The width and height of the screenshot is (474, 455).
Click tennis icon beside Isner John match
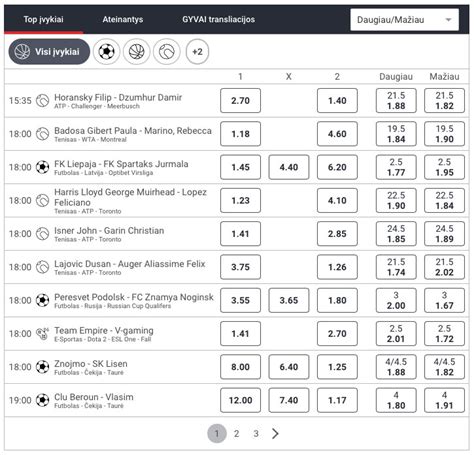tap(42, 234)
